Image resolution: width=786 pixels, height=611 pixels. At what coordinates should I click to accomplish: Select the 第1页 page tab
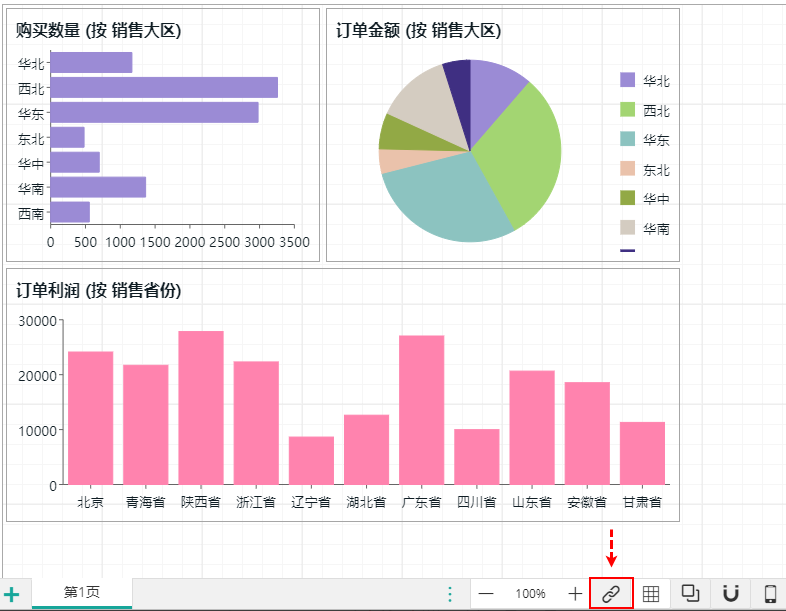point(82,592)
